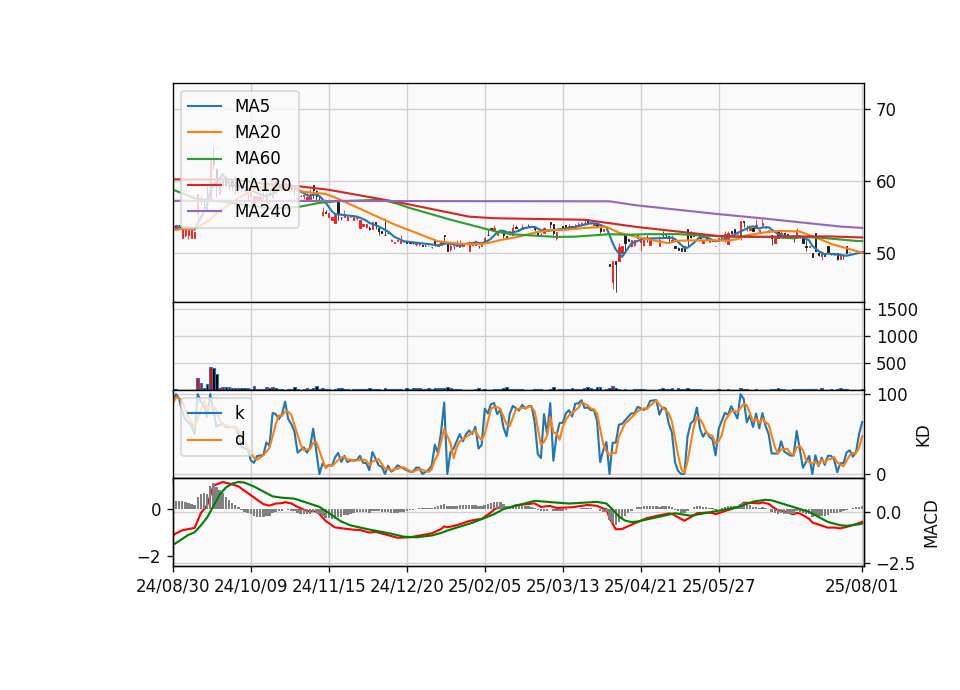Click the tallest volume bar spike
The width and height of the screenshot is (960, 690).
211,378
